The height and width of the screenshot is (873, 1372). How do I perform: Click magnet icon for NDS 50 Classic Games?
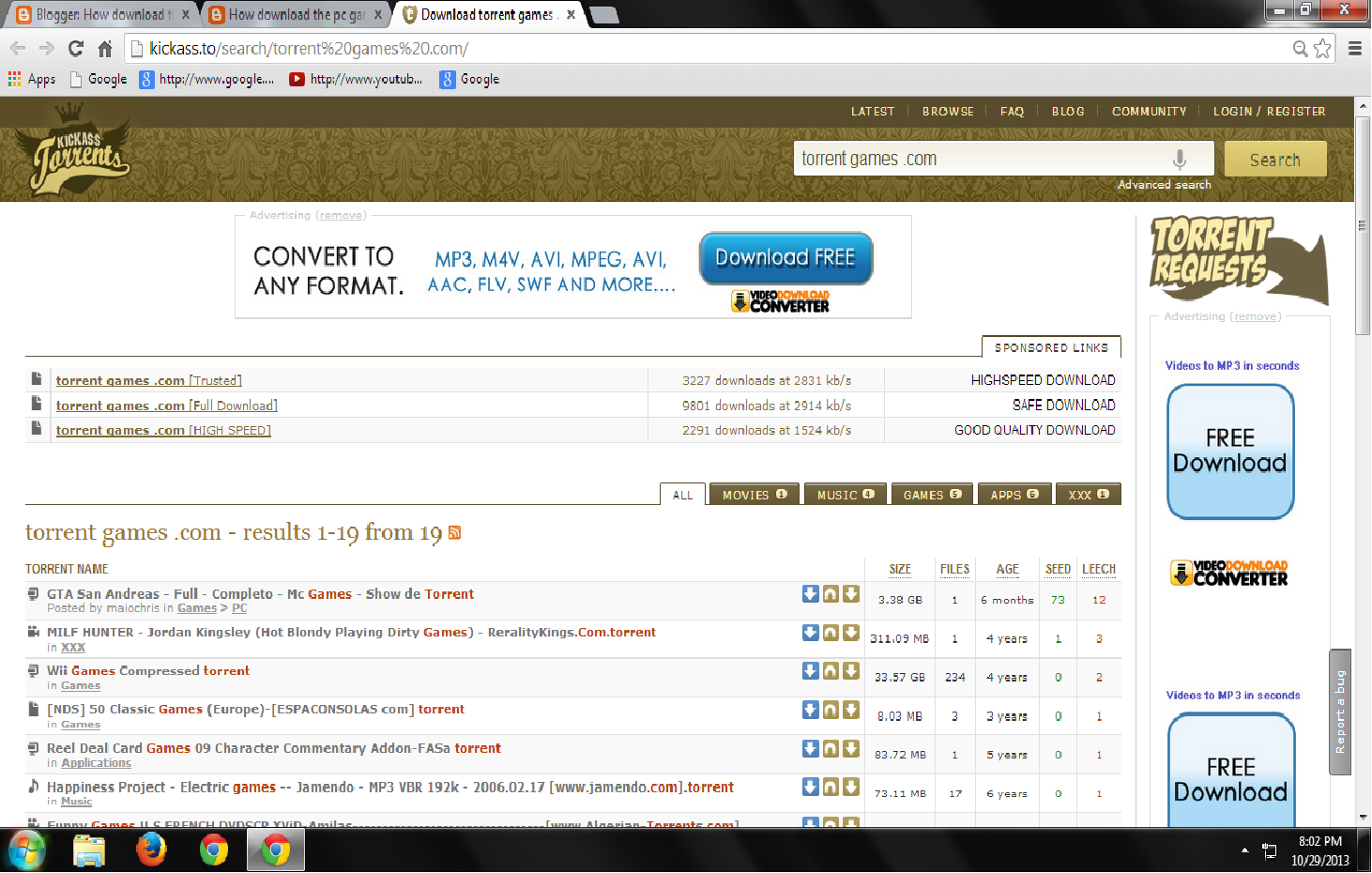(831, 711)
